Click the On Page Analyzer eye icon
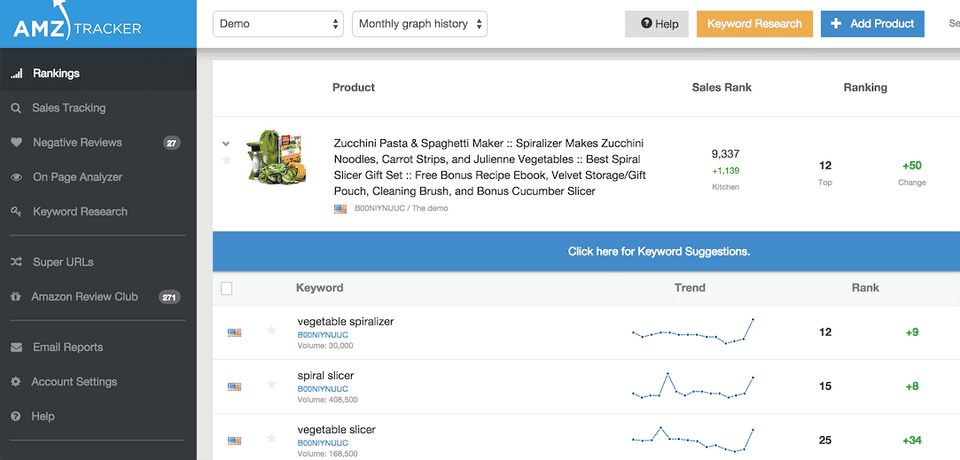Image resolution: width=960 pixels, height=460 pixels. click(x=16, y=177)
